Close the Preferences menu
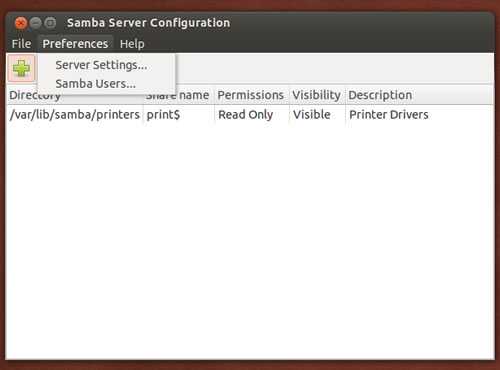The height and width of the screenshot is (370, 500). (x=75, y=44)
